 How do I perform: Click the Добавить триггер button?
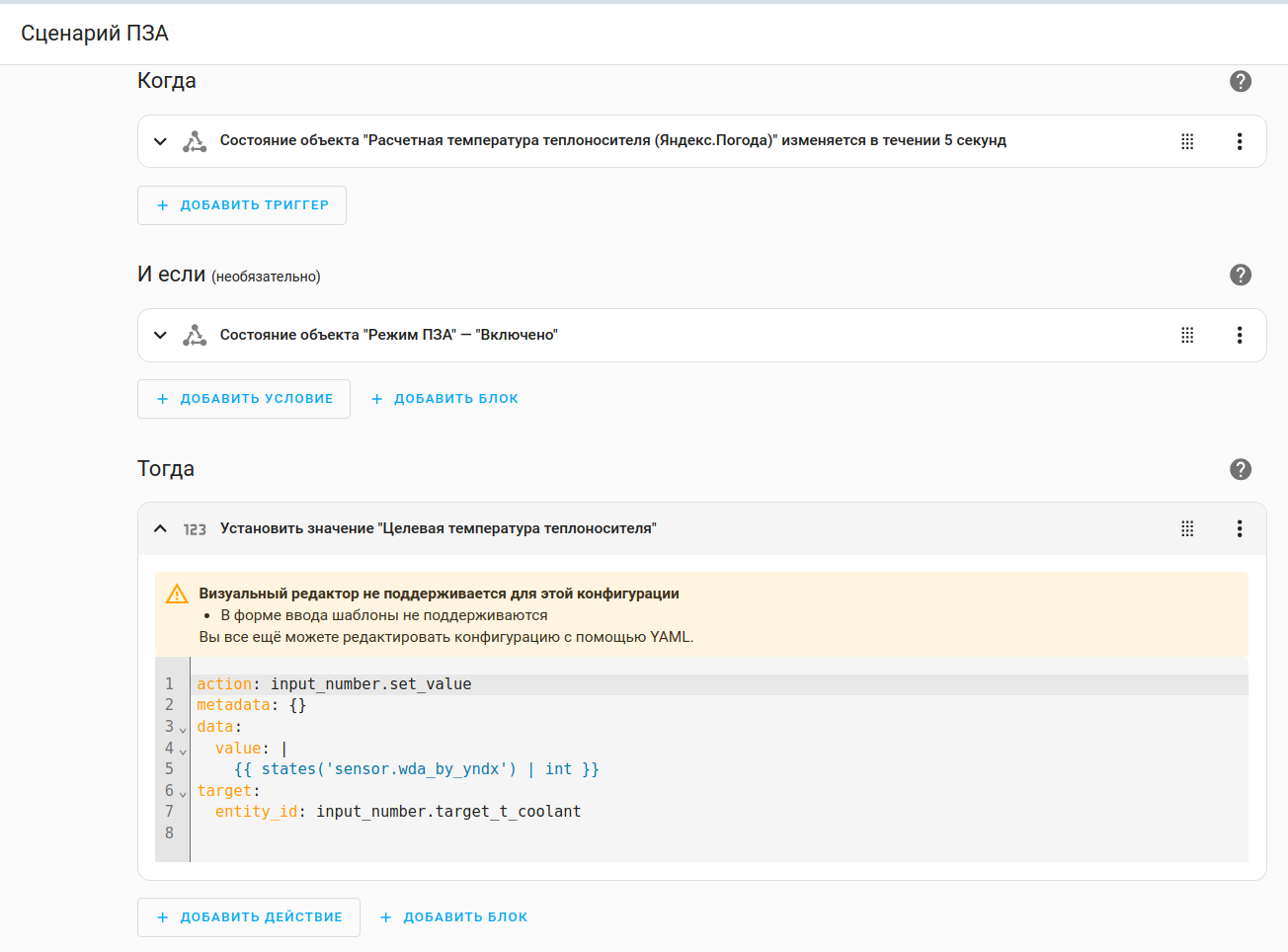click(242, 205)
